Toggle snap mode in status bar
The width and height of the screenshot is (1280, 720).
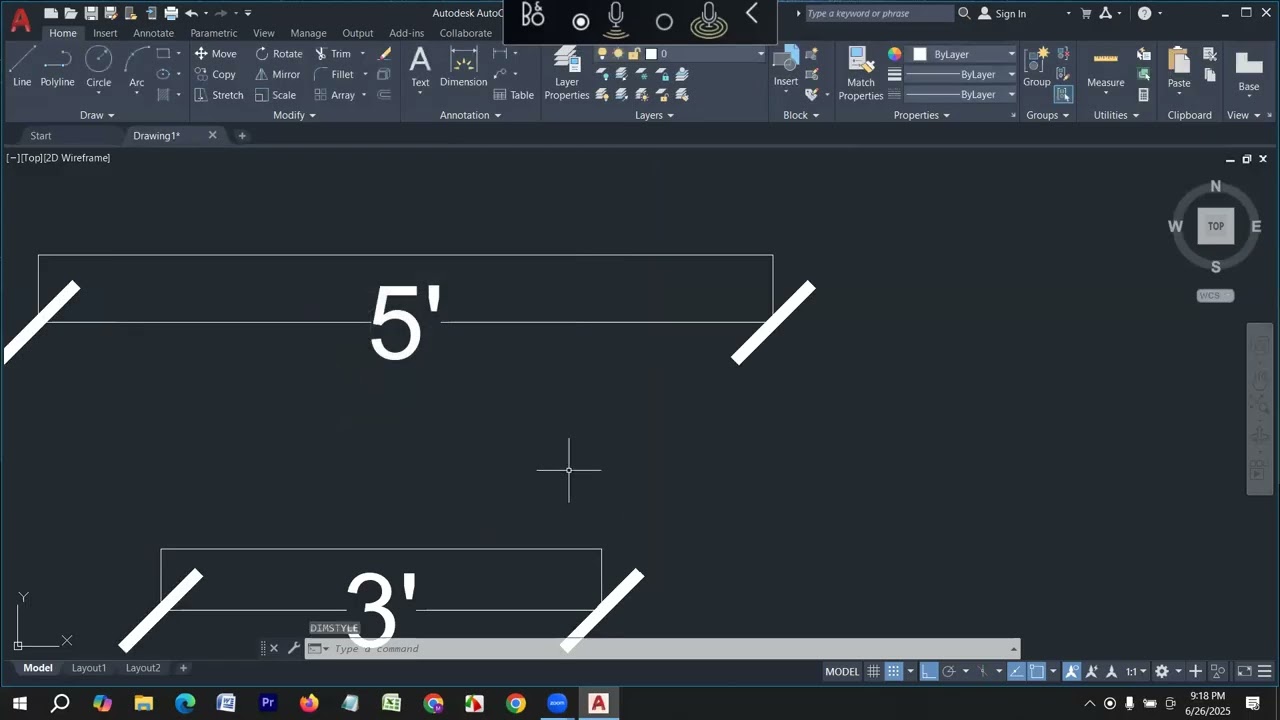point(894,672)
